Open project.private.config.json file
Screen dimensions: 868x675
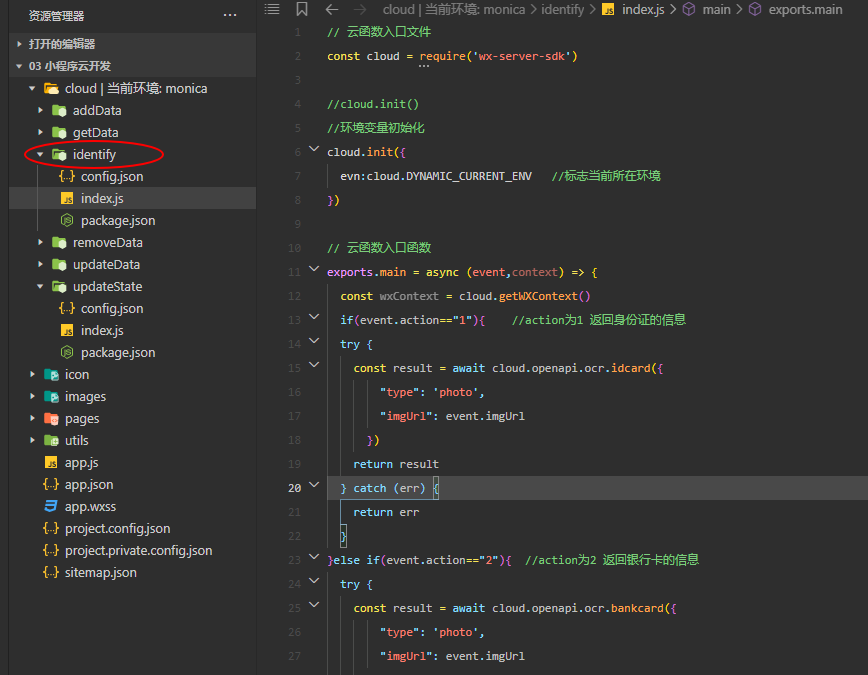pyautogui.click(x=132, y=550)
